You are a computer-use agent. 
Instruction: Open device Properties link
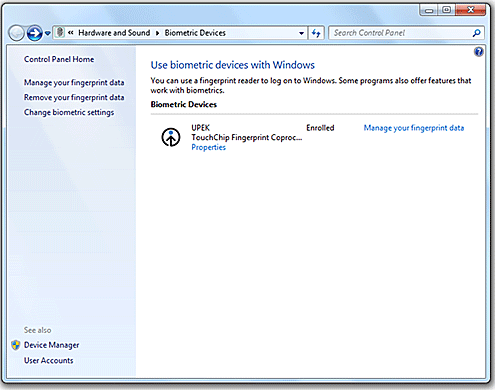pos(208,147)
